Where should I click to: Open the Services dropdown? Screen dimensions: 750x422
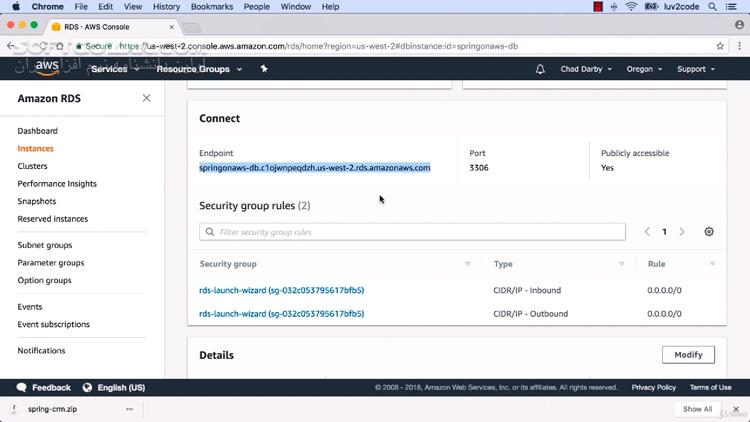(115, 69)
